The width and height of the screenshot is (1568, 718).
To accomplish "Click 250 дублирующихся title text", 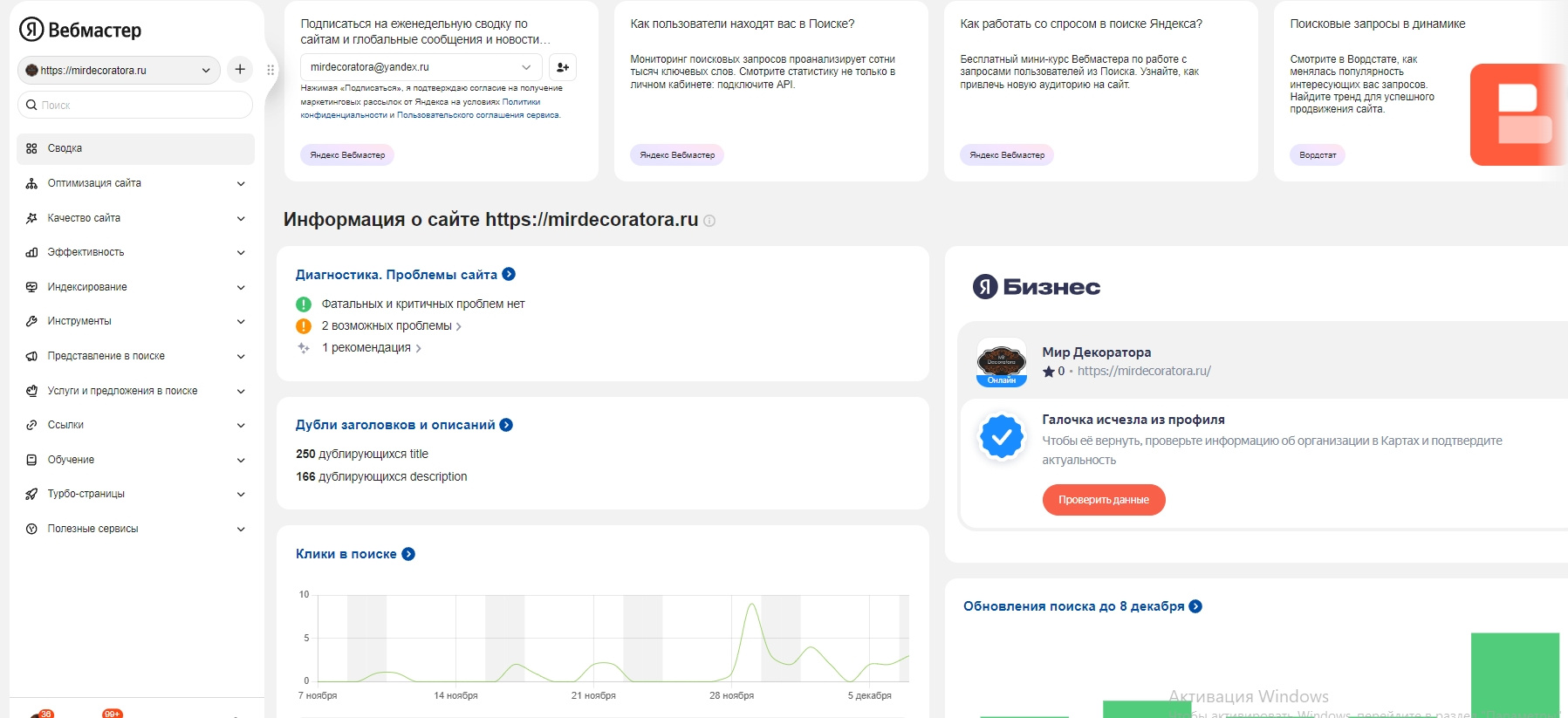I will [362, 455].
